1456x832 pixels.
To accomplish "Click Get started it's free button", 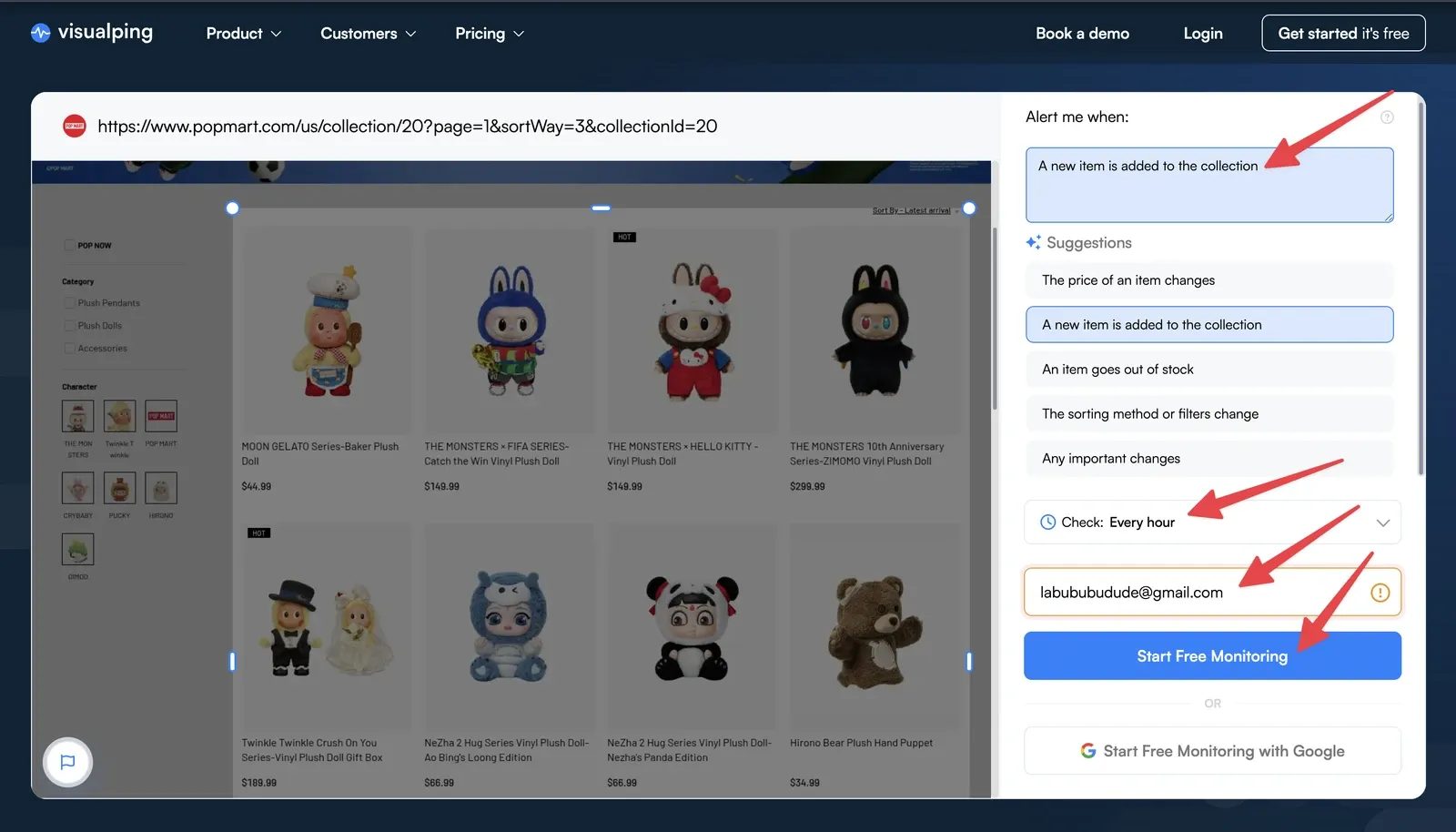I will [x=1343, y=34].
